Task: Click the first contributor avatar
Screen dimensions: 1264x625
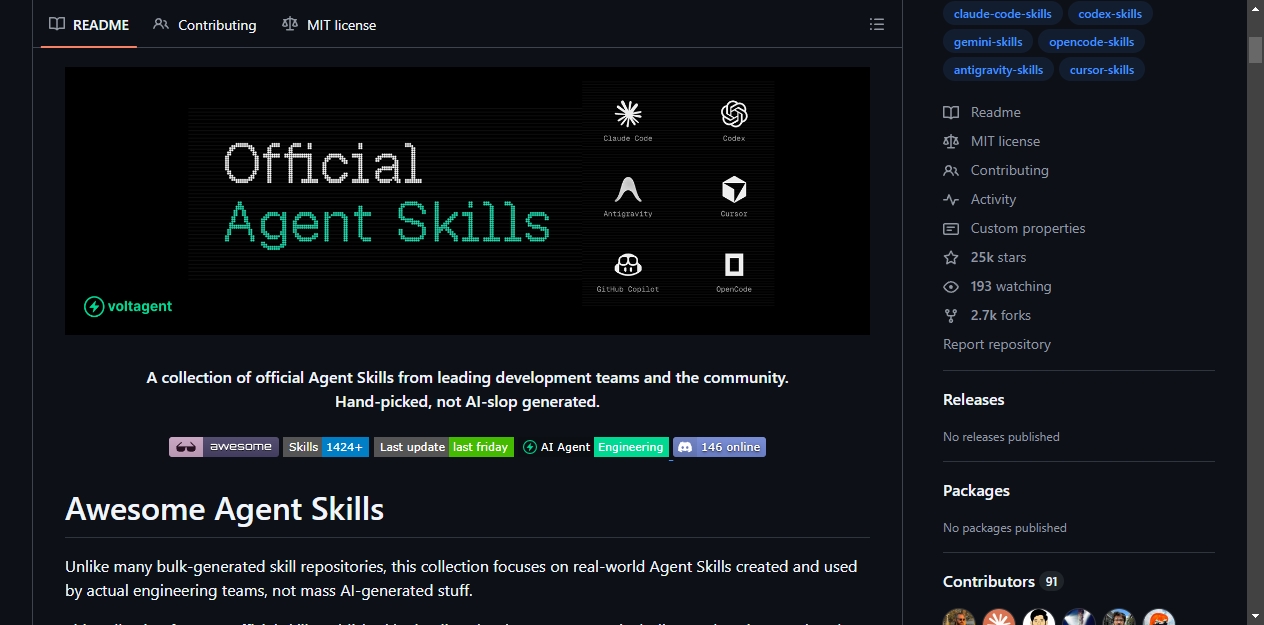Action: click(959, 618)
